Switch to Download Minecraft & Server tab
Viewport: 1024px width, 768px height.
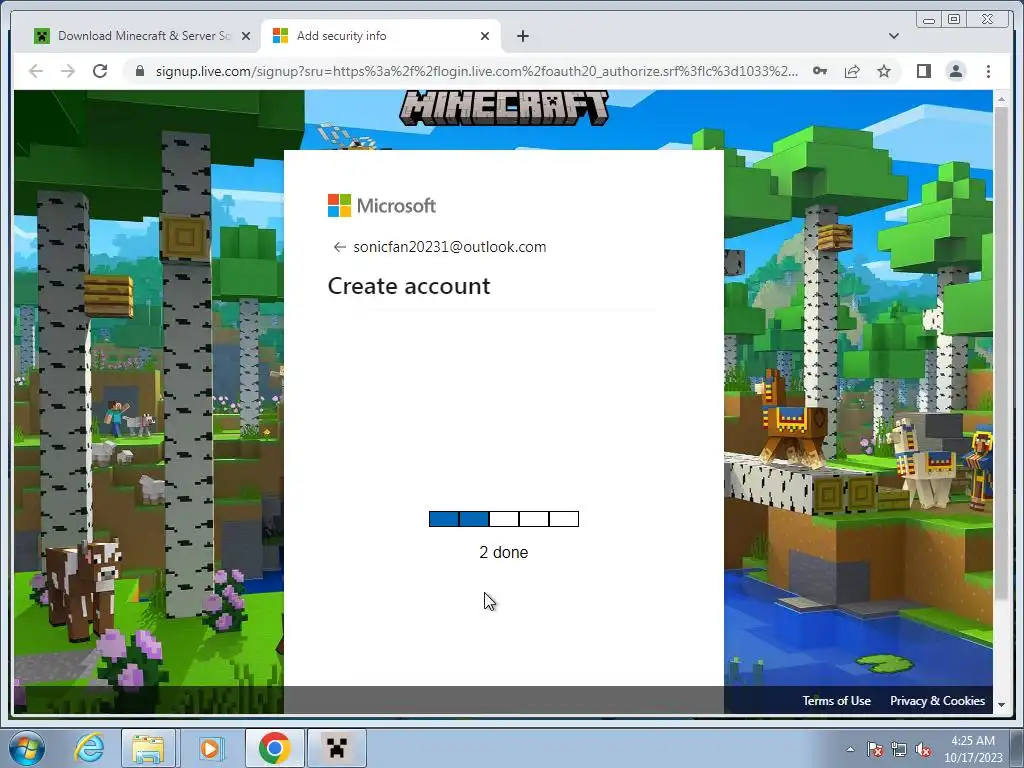tap(142, 36)
